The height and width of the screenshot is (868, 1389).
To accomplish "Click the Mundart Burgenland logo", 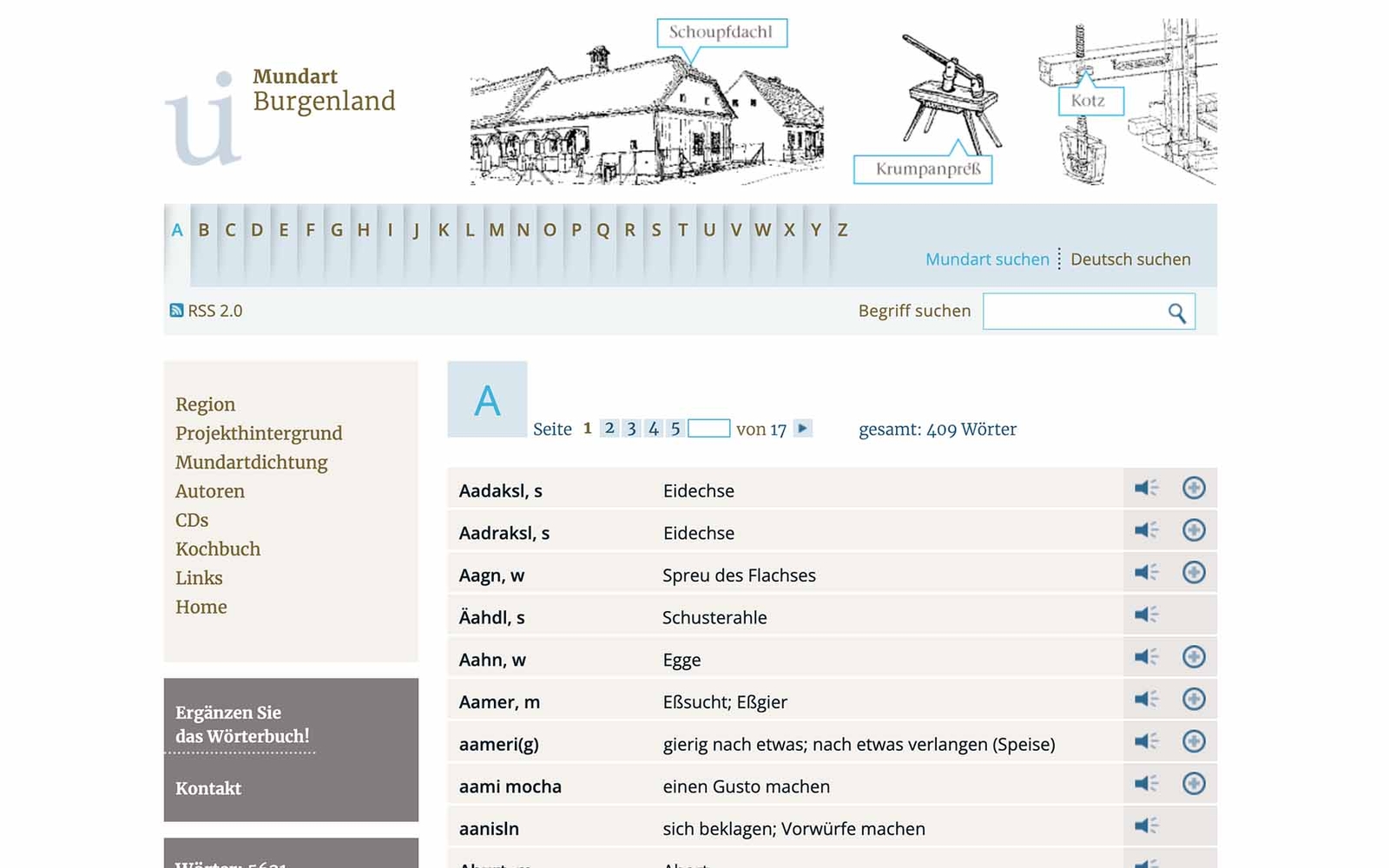I will [280, 116].
